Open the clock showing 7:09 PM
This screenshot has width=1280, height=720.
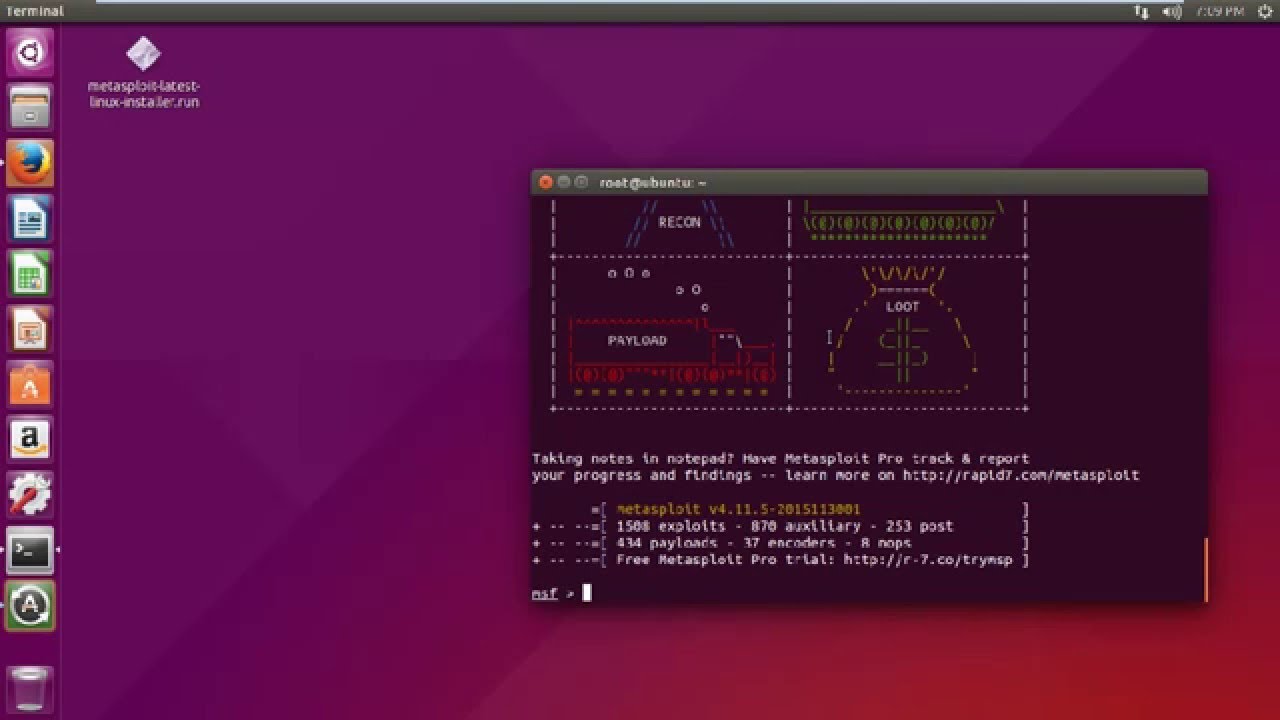coord(1220,11)
